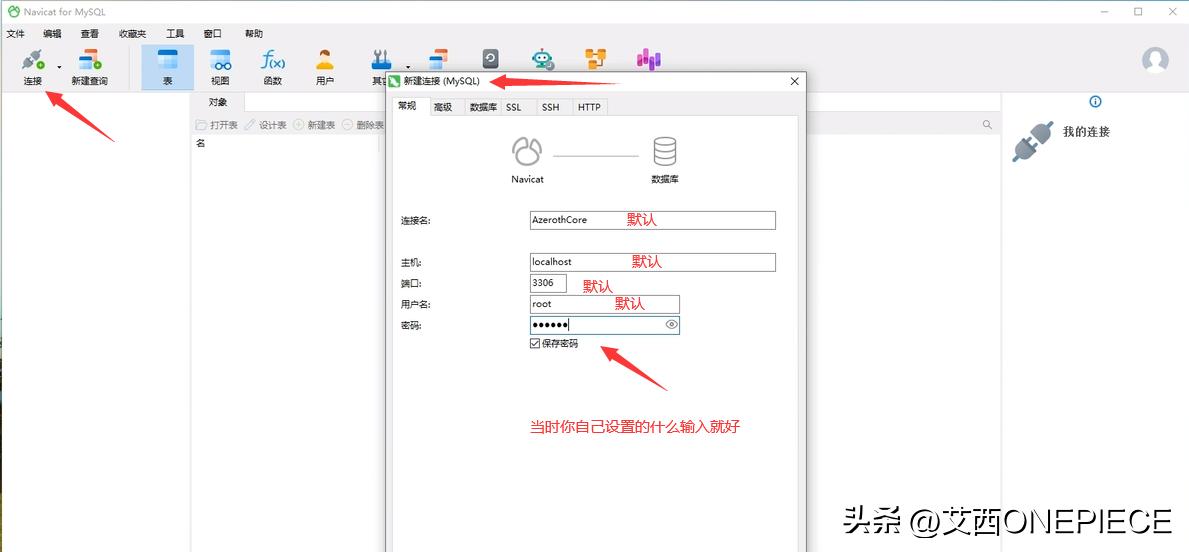This screenshot has height=552, width=1189.
Task: Click the search magnifier icon in object pane
Action: click(x=987, y=124)
